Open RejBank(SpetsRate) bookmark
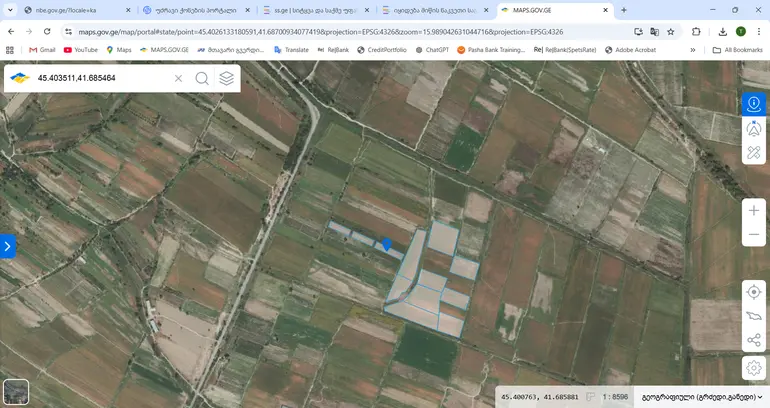 tap(565, 50)
